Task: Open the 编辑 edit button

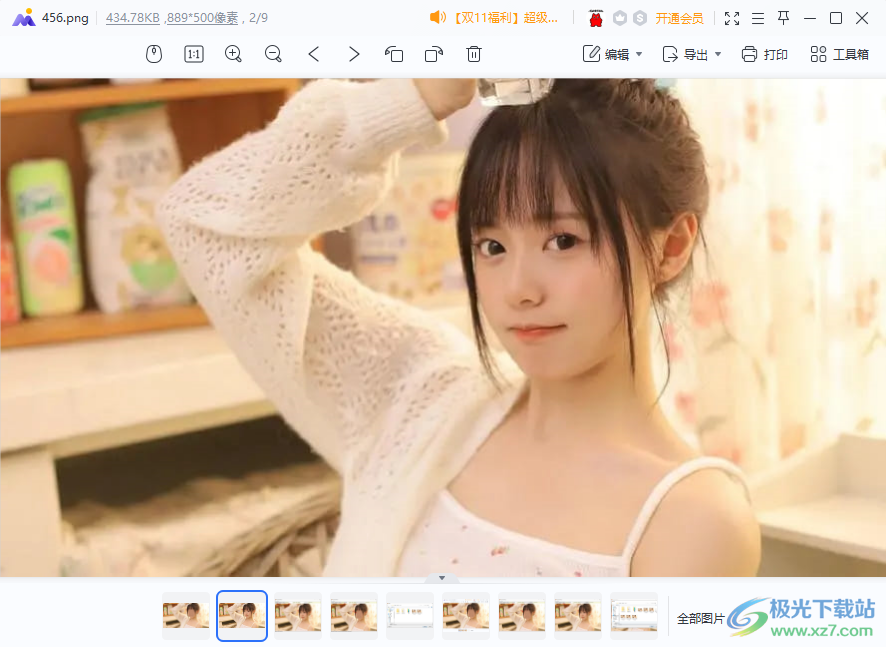Action: click(x=606, y=54)
